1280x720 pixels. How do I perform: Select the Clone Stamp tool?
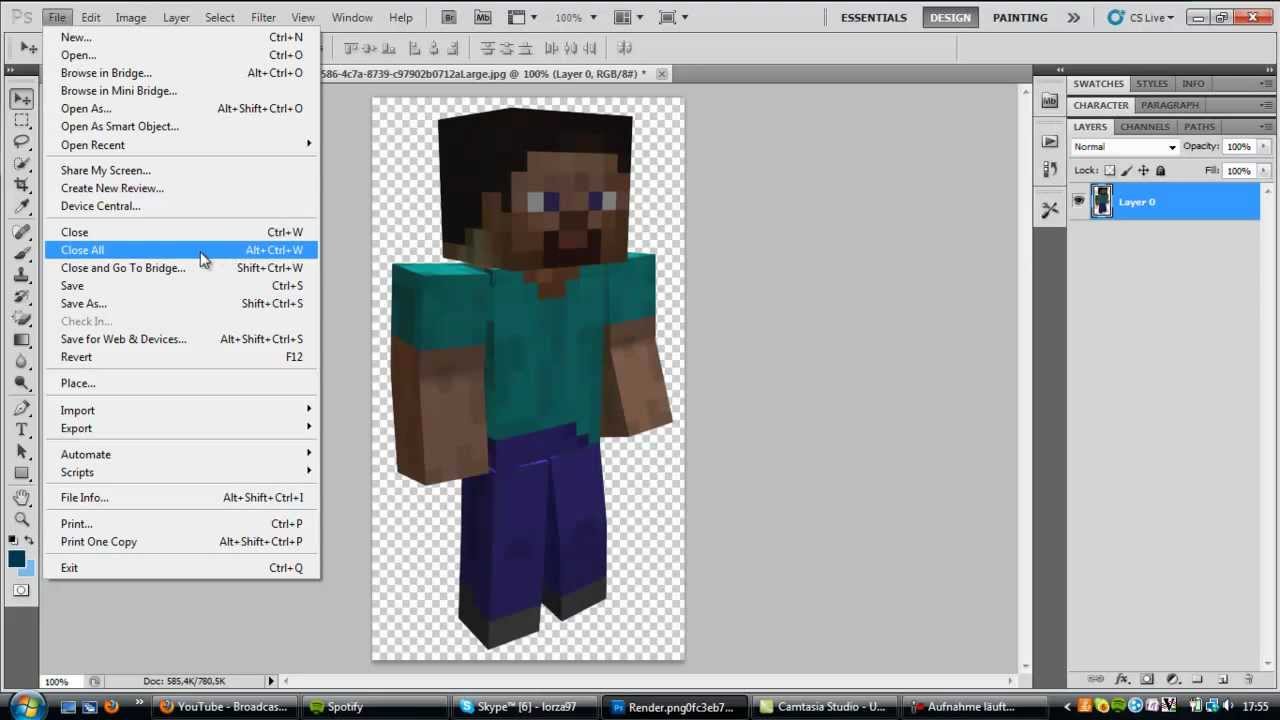click(x=22, y=275)
